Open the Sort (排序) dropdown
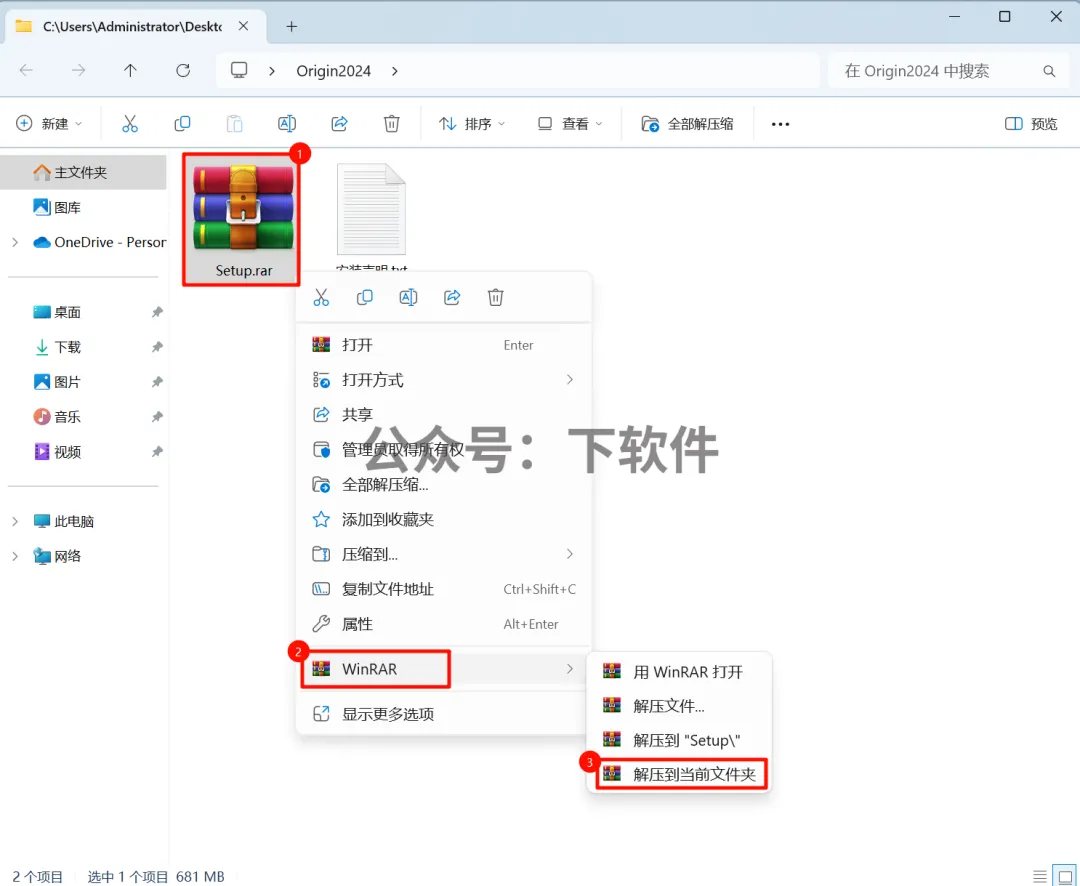The width and height of the screenshot is (1080, 886). pos(472,124)
